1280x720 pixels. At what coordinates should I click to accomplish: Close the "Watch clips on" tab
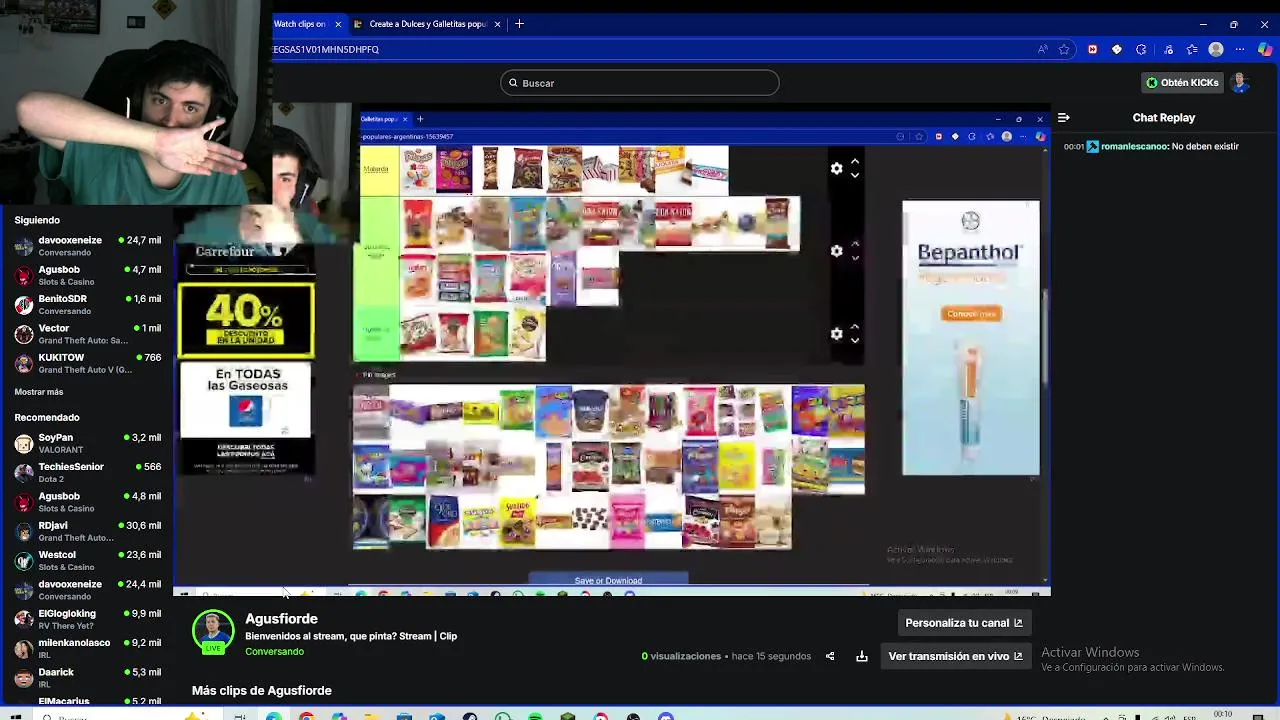(x=338, y=24)
